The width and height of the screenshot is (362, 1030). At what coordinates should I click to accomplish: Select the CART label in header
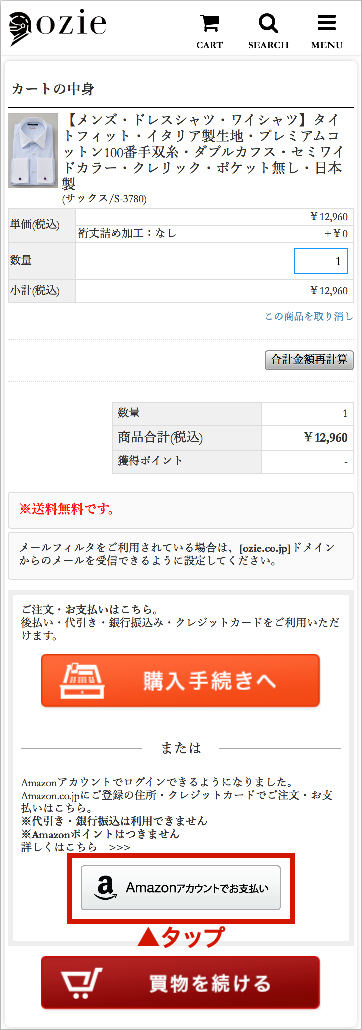point(210,45)
